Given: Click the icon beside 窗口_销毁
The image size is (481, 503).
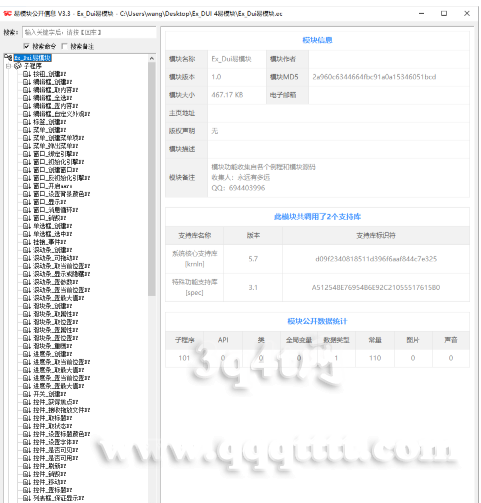Looking at the screenshot, I should (27, 218).
